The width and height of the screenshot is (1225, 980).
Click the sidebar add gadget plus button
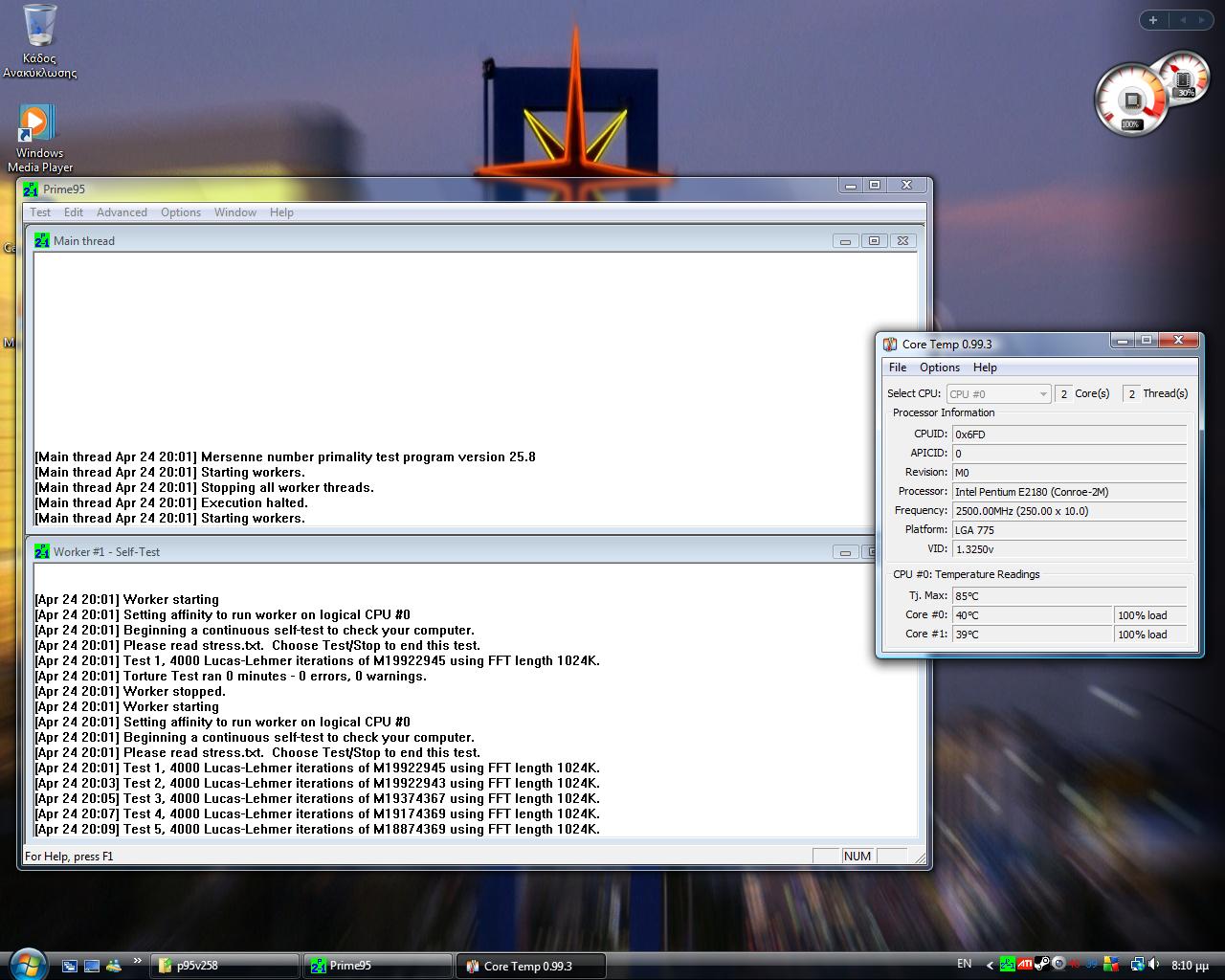click(x=1153, y=20)
